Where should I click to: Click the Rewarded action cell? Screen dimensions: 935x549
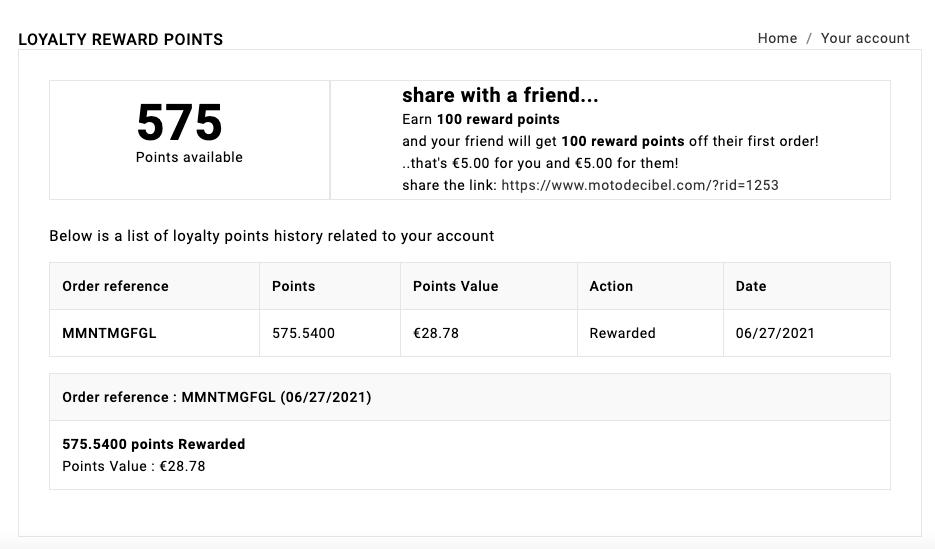point(622,333)
